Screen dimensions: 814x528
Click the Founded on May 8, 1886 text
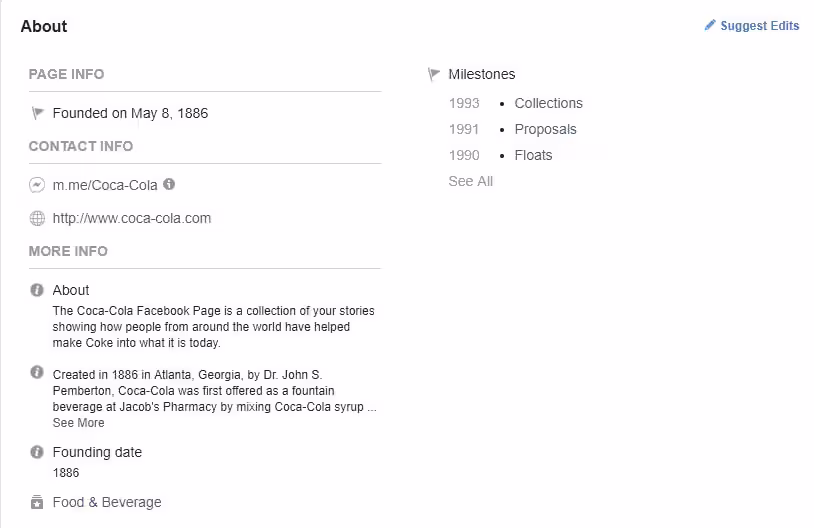click(130, 114)
